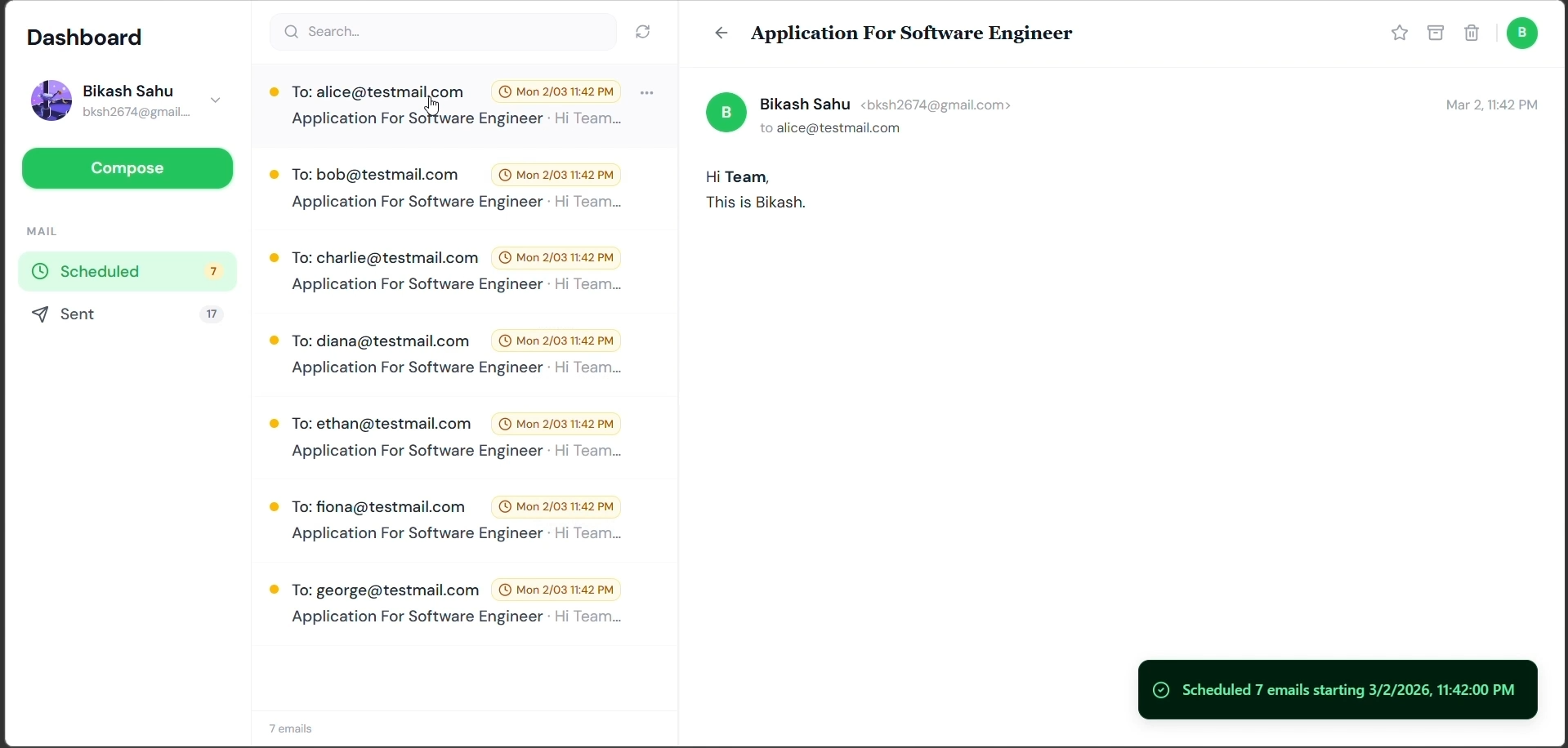Delete the email using trash icon
This screenshot has width=1568, height=748.
pyautogui.click(x=1472, y=33)
